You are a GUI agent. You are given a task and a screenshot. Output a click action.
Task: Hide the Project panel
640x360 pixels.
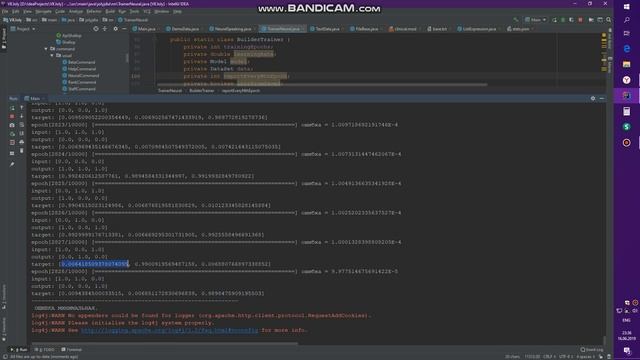(x=124, y=29)
